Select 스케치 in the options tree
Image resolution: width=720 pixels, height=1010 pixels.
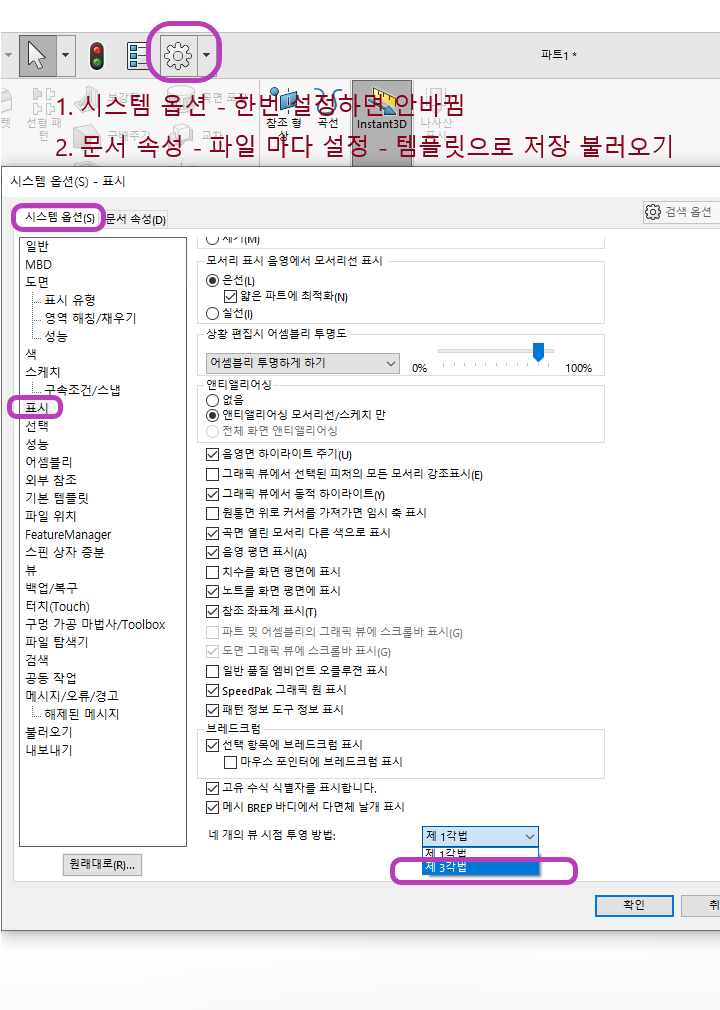pyautogui.click(x=43, y=372)
